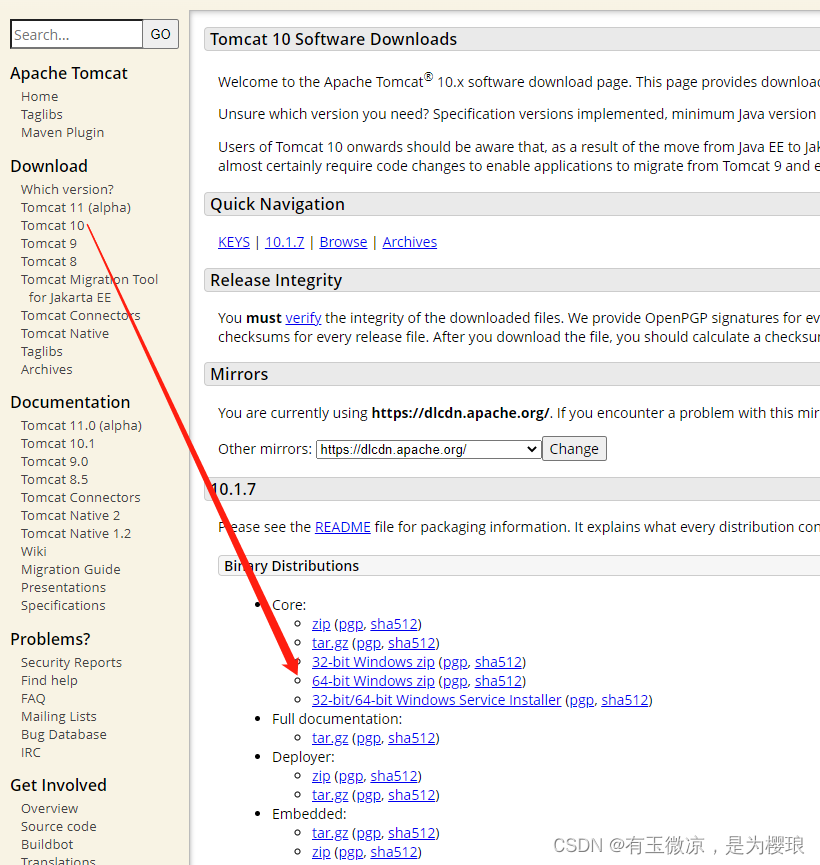Image resolution: width=820 pixels, height=865 pixels.
Task: Open Which version? link
Action: [67, 189]
